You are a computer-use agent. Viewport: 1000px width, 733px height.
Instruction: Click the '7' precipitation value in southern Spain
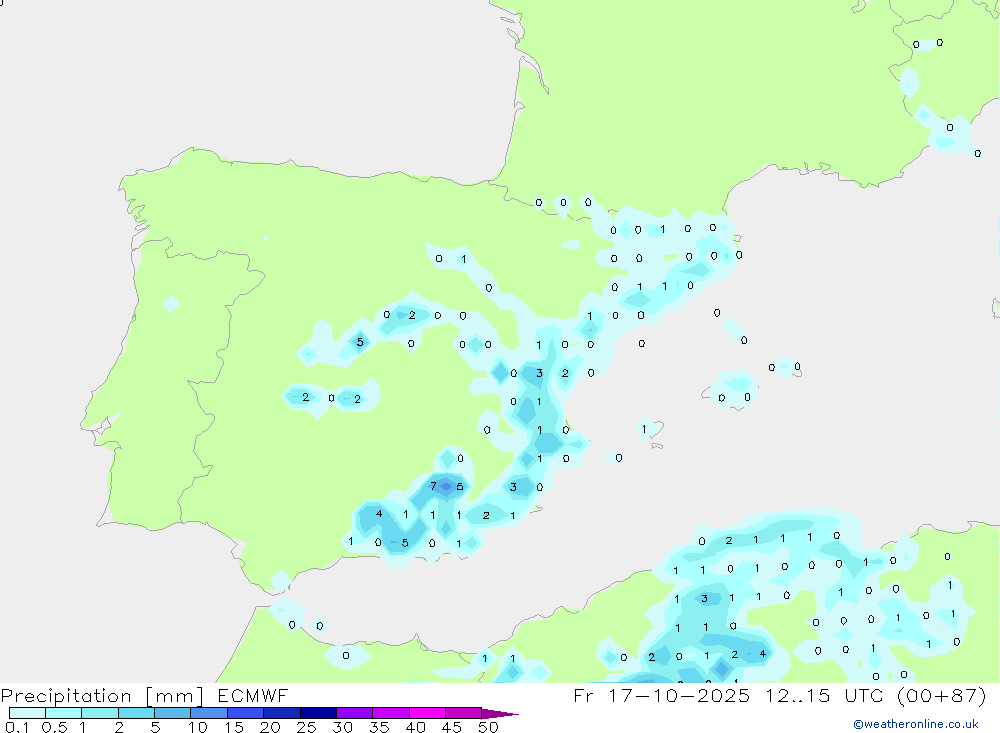pos(433,486)
